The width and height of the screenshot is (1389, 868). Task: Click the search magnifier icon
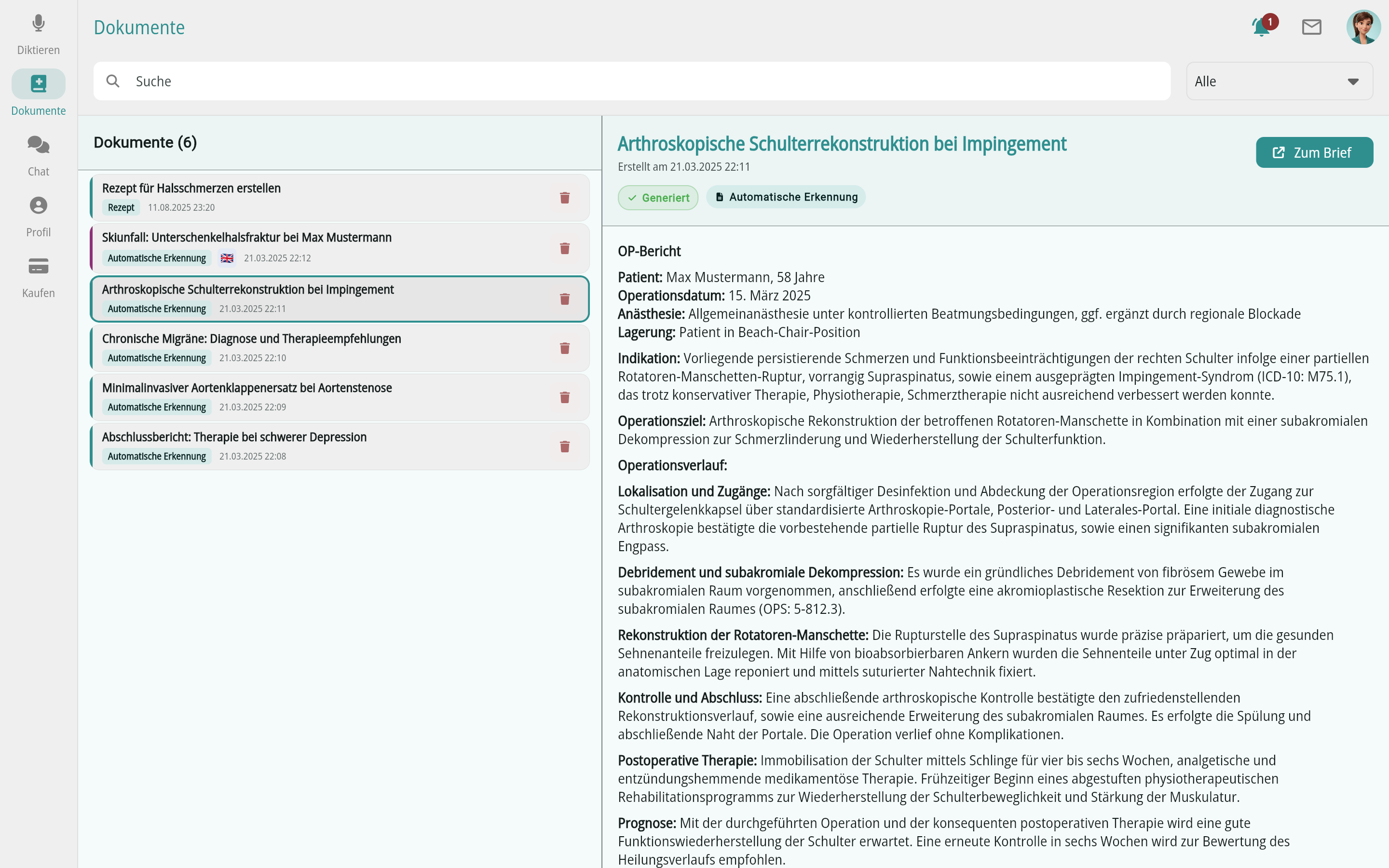click(x=113, y=81)
